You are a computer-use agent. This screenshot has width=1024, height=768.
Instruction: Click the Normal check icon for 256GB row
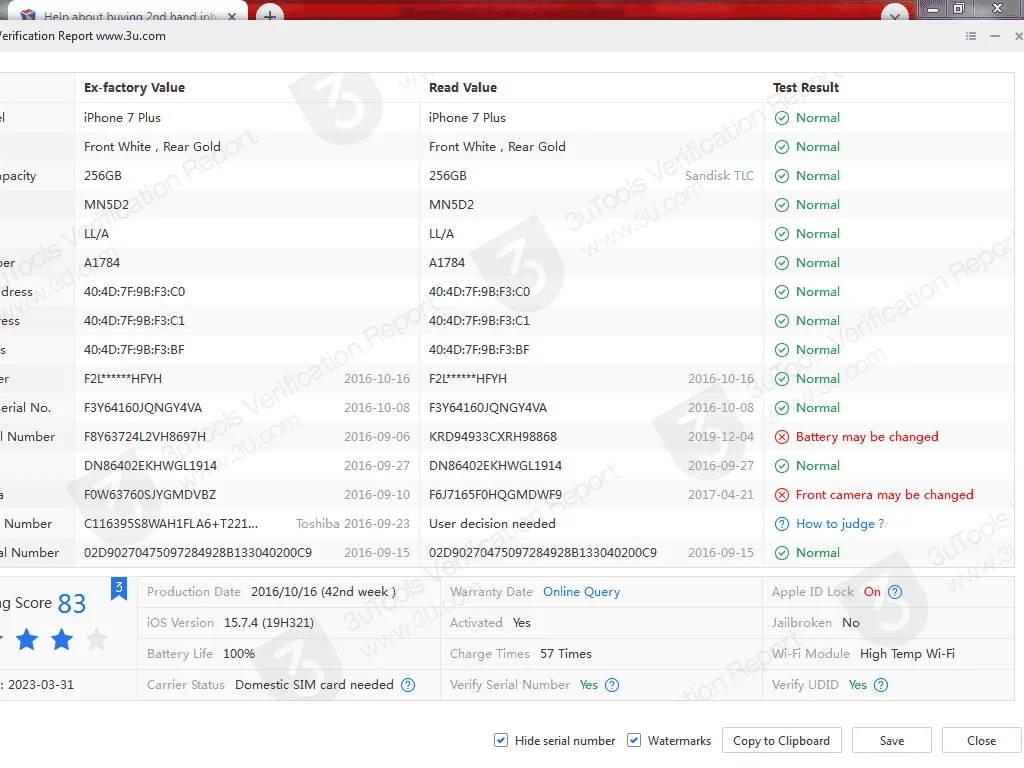[782, 176]
